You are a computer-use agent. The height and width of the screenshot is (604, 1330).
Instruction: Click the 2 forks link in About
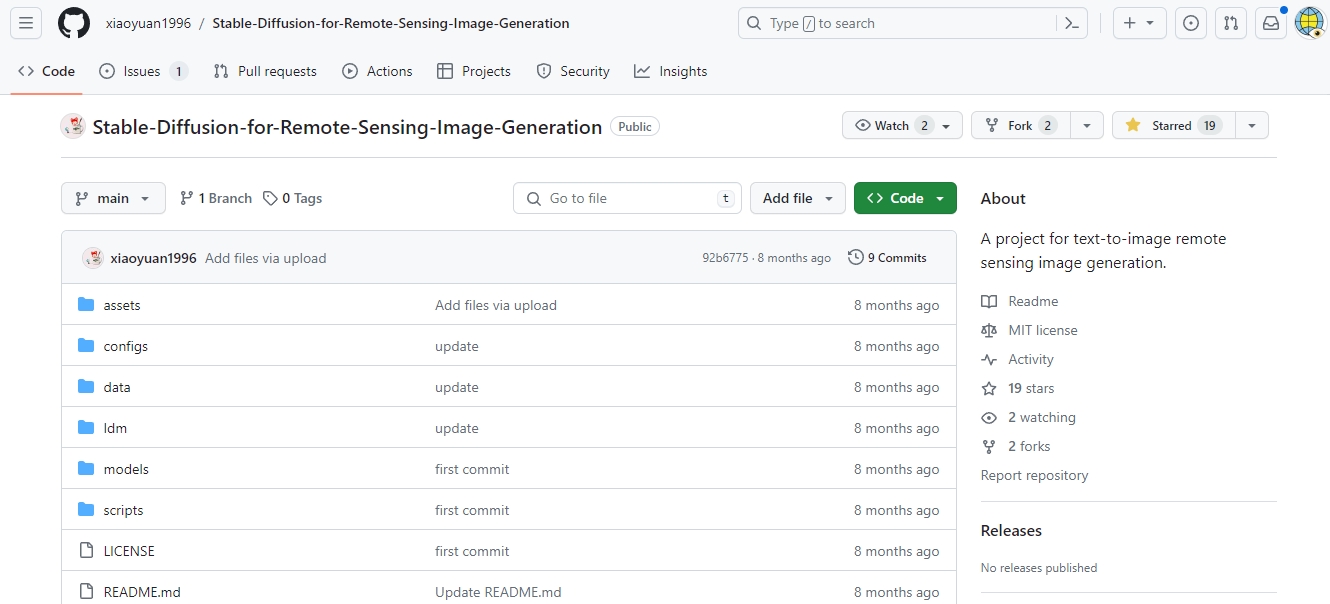coord(1029,446)
